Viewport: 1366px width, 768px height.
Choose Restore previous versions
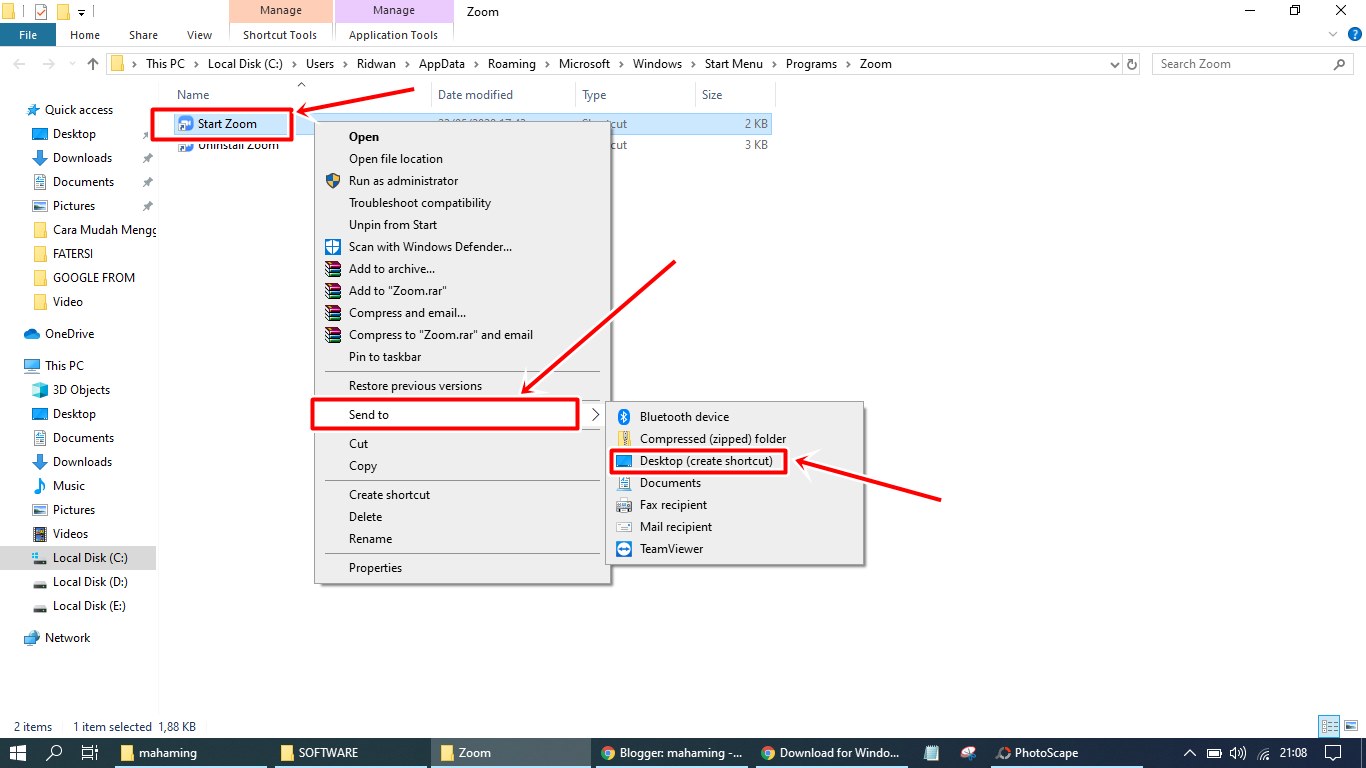(x=415, y=386)
